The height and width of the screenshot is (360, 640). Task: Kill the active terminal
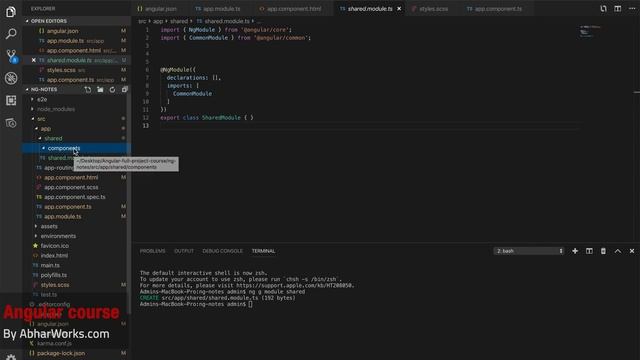603,251
